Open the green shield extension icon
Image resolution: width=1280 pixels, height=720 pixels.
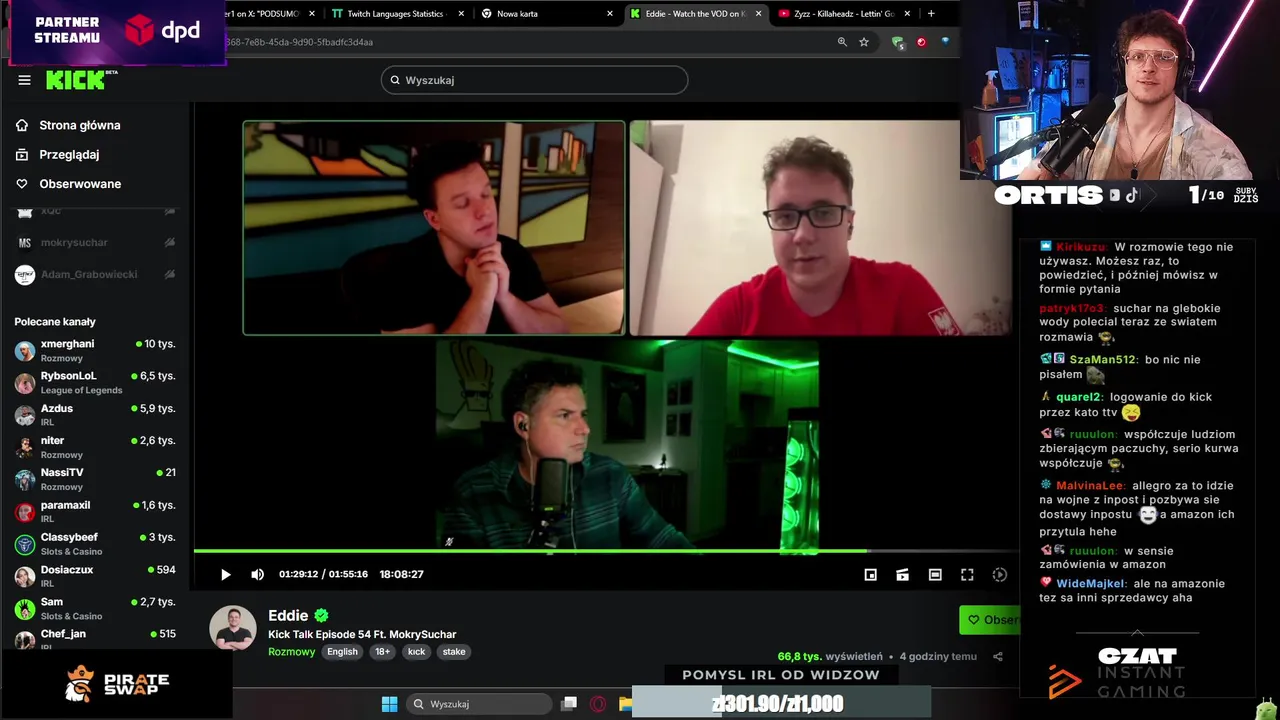coord(898,42)
